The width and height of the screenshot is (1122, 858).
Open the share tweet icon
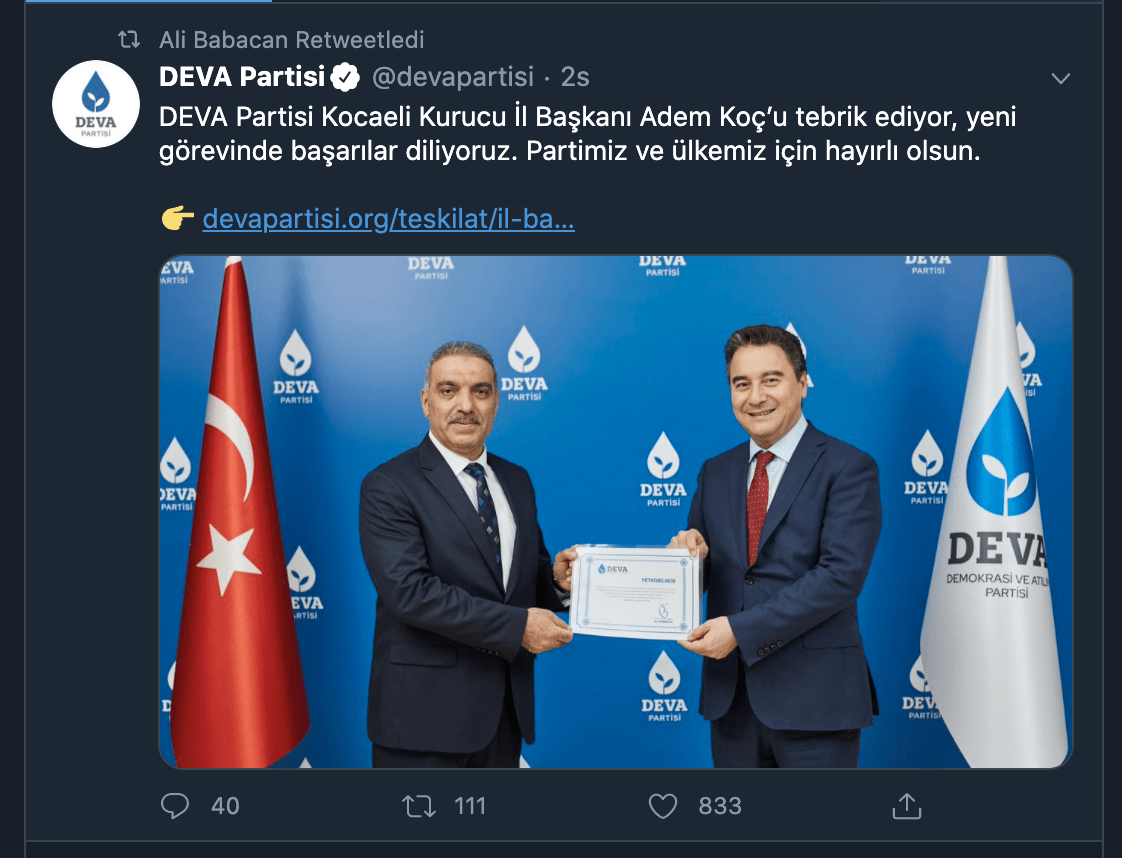(907, 806)
